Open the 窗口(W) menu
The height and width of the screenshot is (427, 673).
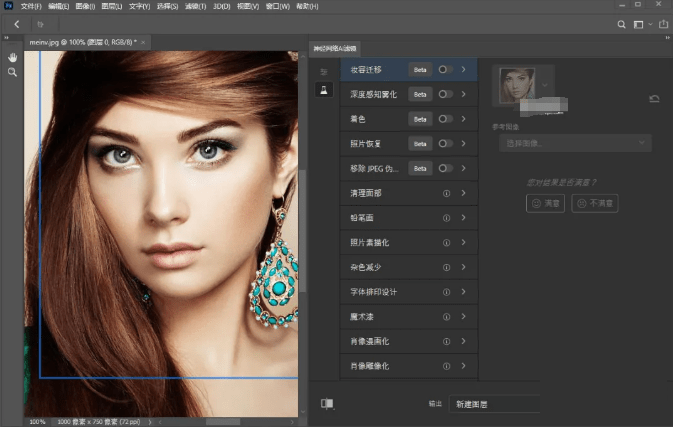pyautogui.click(x=278, y=6)
